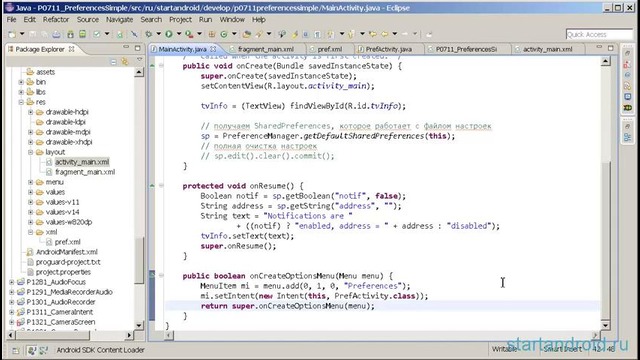Click Package Explorer horizontal scroll right arrow
640x360 pixels.
(129, 335)
